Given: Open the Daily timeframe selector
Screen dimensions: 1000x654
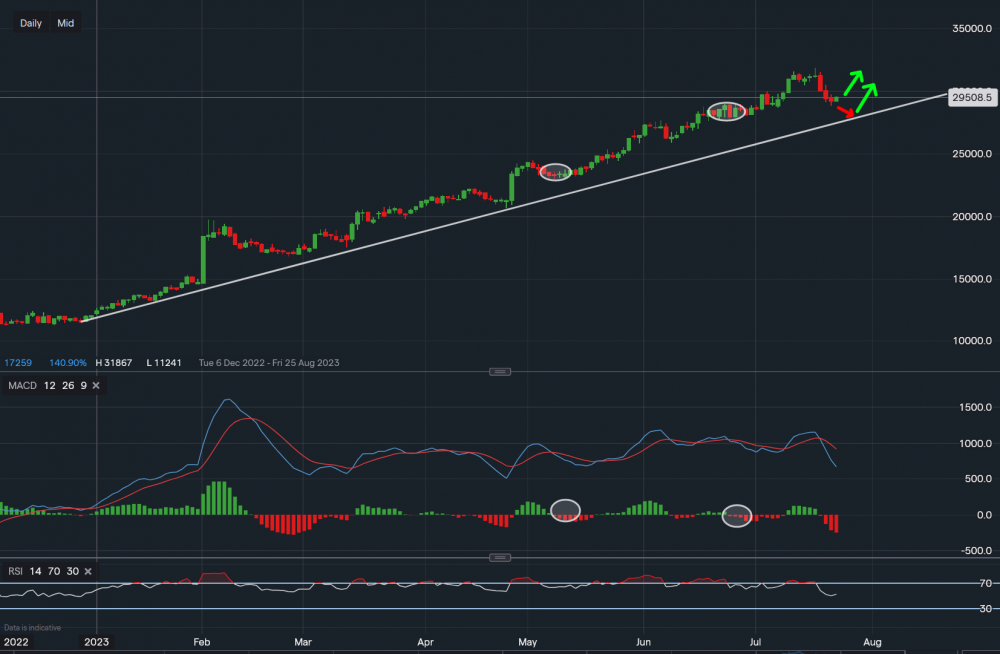Looking at the screenshot, I should (x=31, y=23).
